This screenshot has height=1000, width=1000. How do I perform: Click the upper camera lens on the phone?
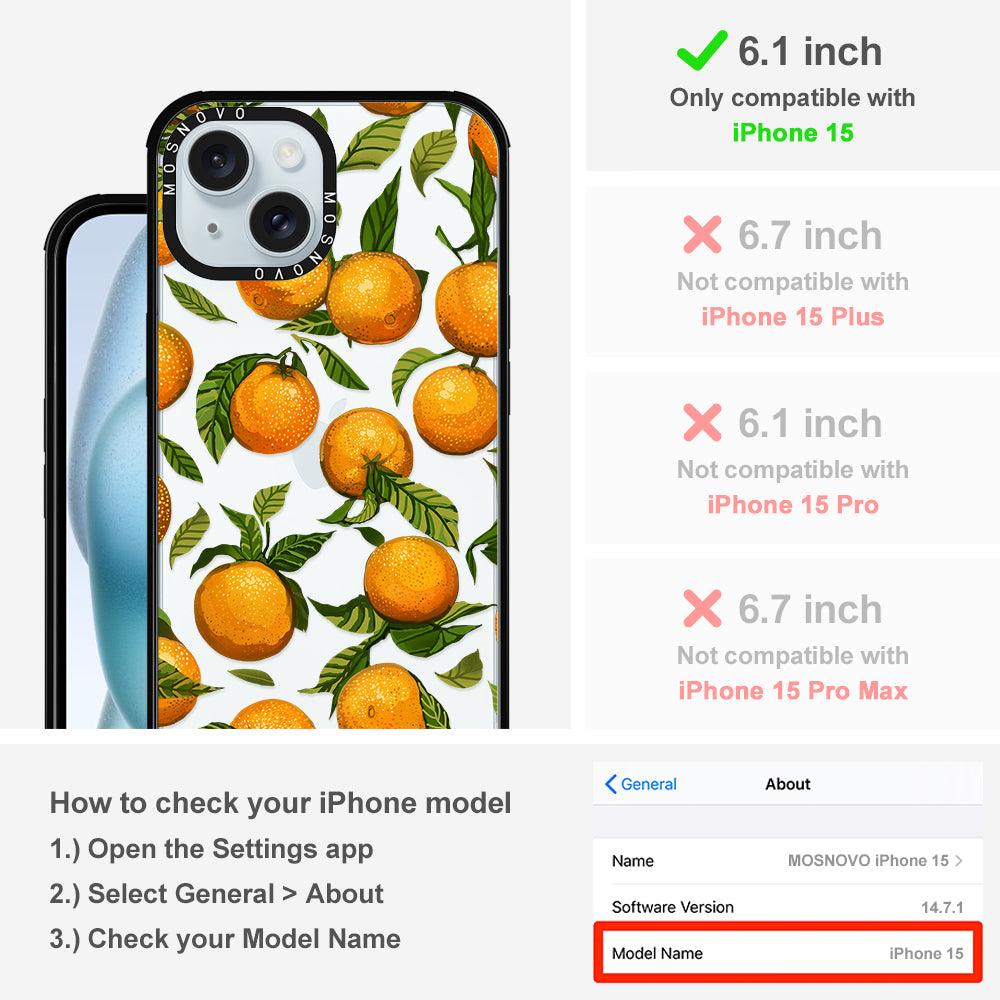[x=217, y=160]
